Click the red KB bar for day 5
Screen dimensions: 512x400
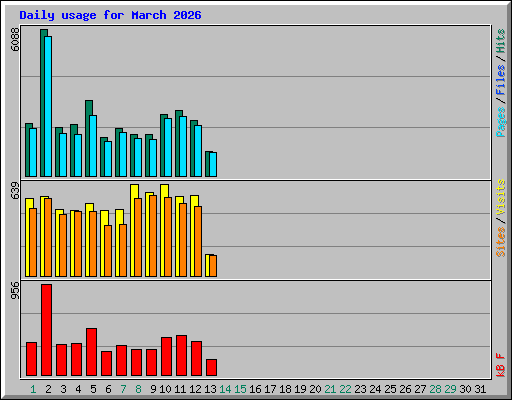tap(91, 352)
